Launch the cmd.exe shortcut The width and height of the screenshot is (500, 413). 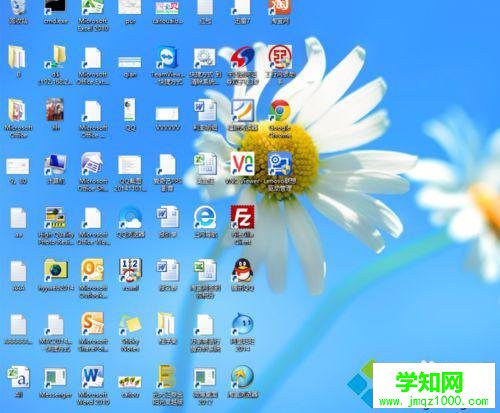point(56,8)
